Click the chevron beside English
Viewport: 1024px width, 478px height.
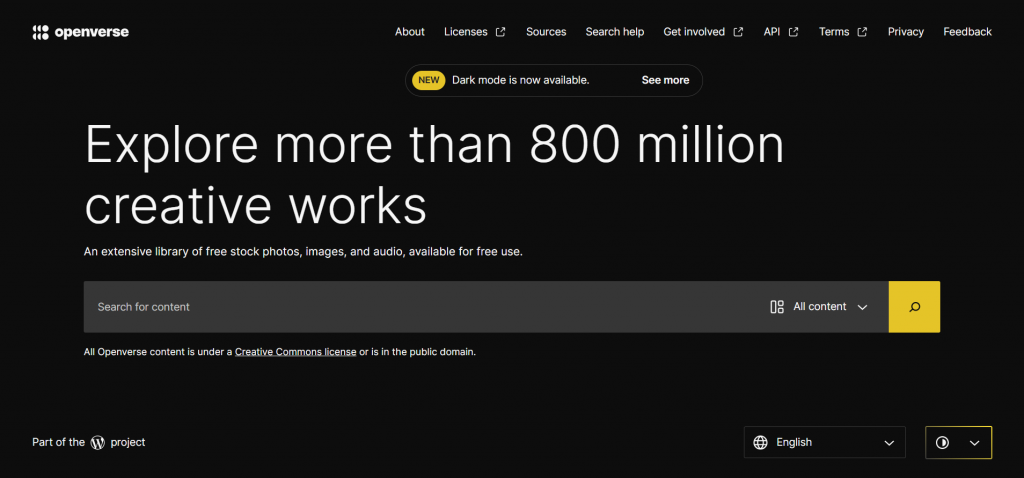(889, 443)
